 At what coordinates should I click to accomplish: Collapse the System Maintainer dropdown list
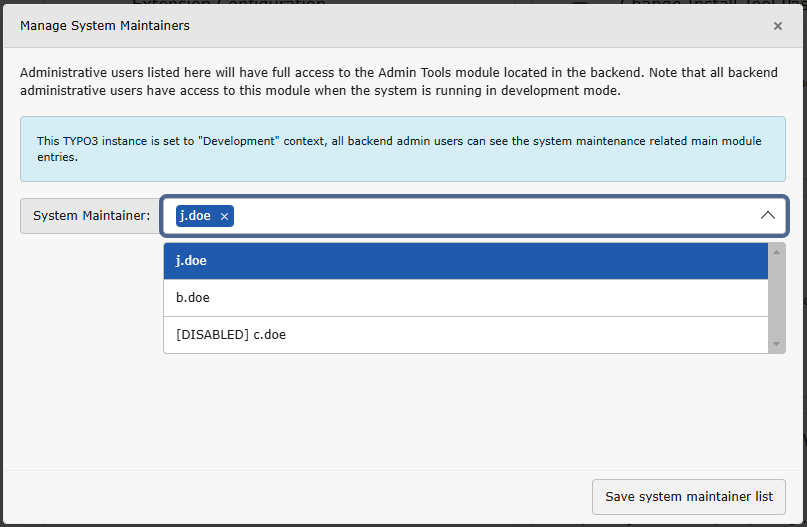pos(767,216)
